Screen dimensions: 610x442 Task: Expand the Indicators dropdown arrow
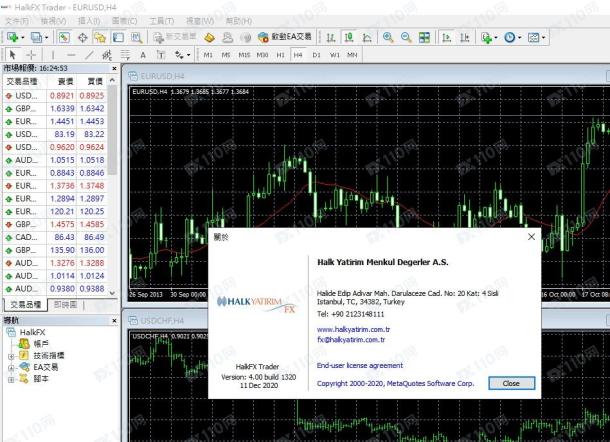496,38
